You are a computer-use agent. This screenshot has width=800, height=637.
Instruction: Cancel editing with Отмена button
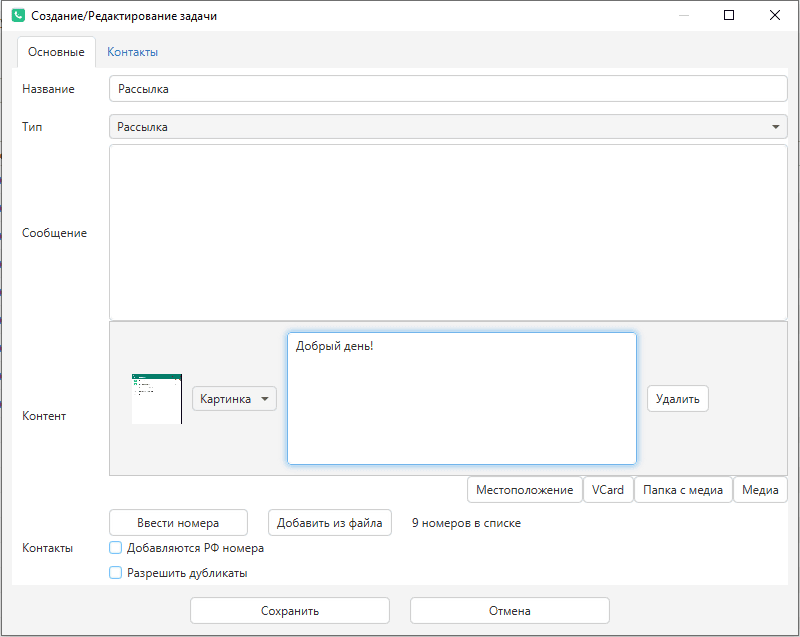(x=510, y=610)
